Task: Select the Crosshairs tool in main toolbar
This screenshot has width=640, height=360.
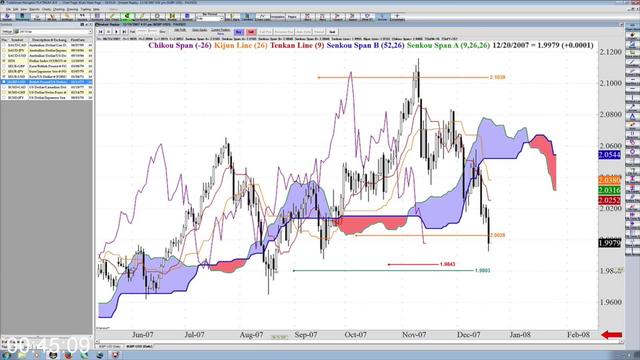Action: pos(397,17)
